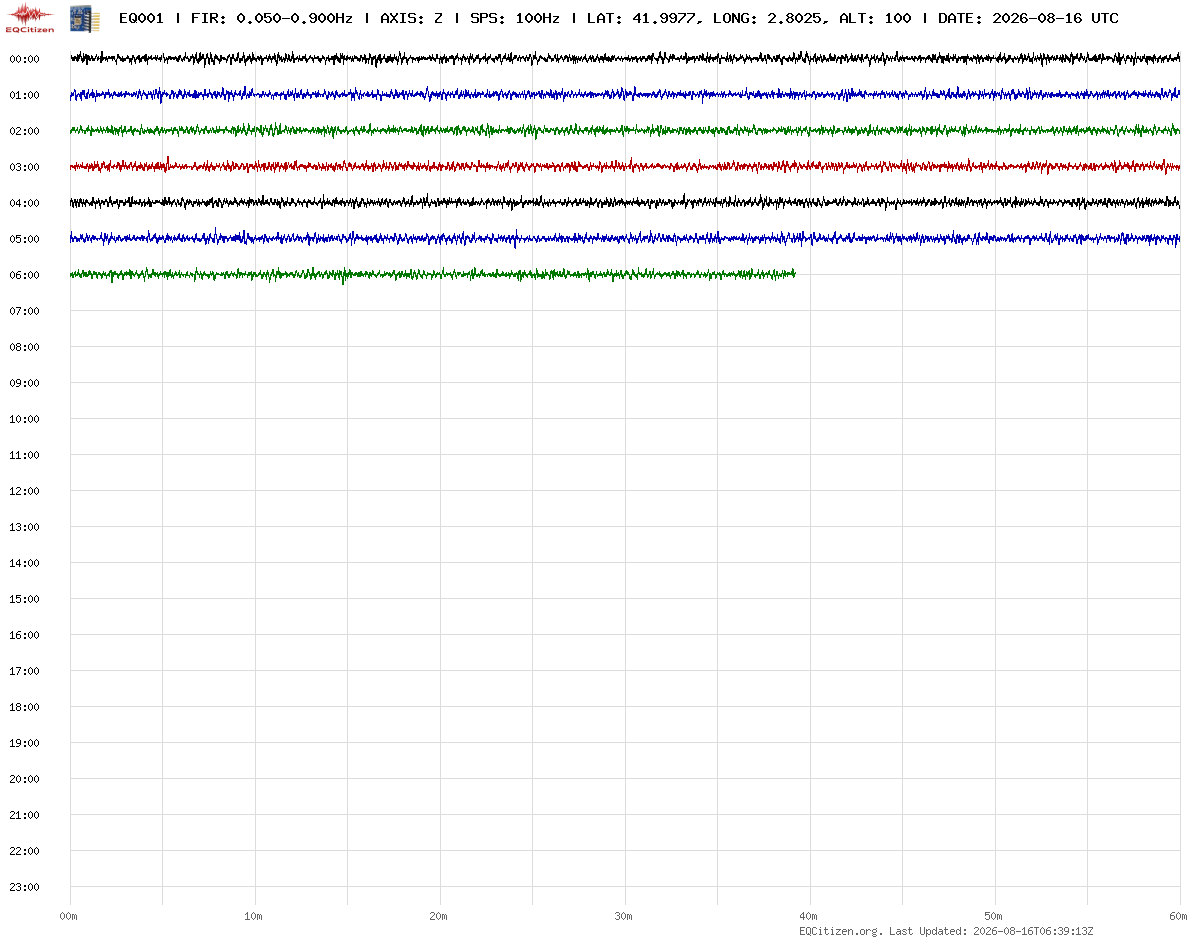
Task: Click the EQCitizen red seismograph logo
Action: 31,17
